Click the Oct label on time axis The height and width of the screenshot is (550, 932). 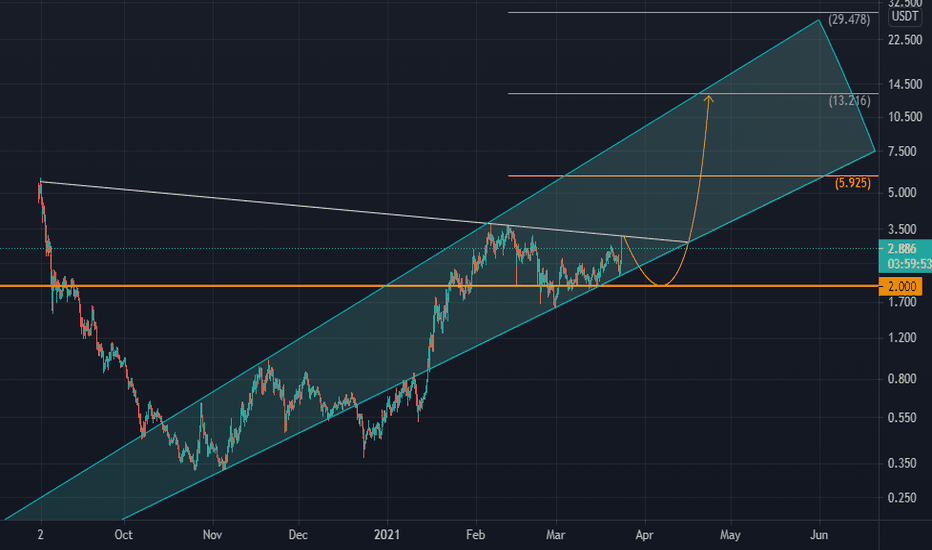[123, 535]
